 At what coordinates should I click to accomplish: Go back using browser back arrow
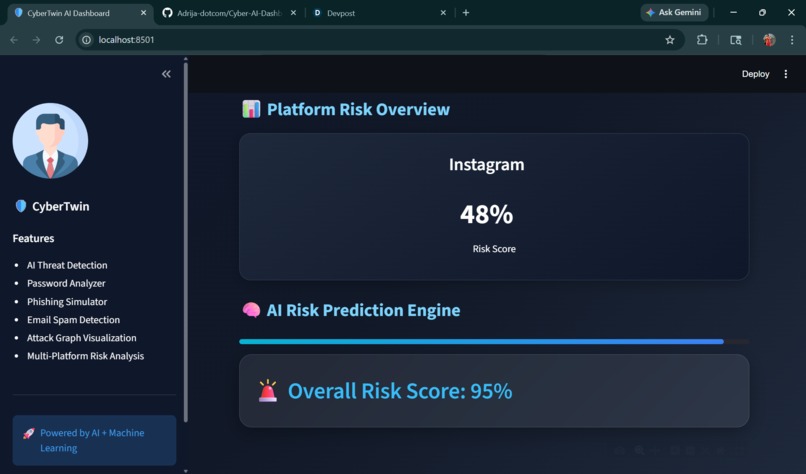tap(14, 40)
